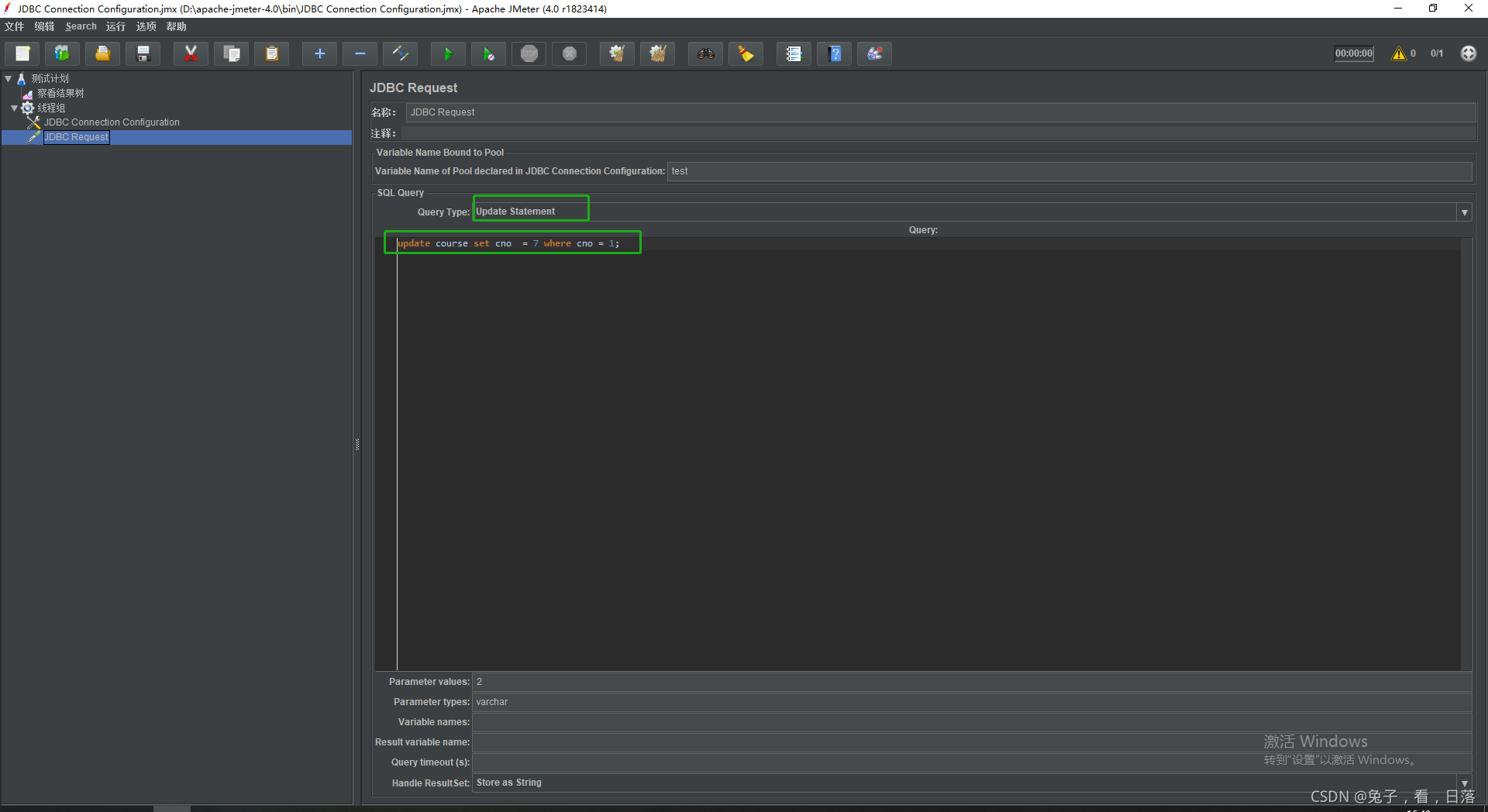
Task: Click the Start test icon
Action: pos(448,53)
